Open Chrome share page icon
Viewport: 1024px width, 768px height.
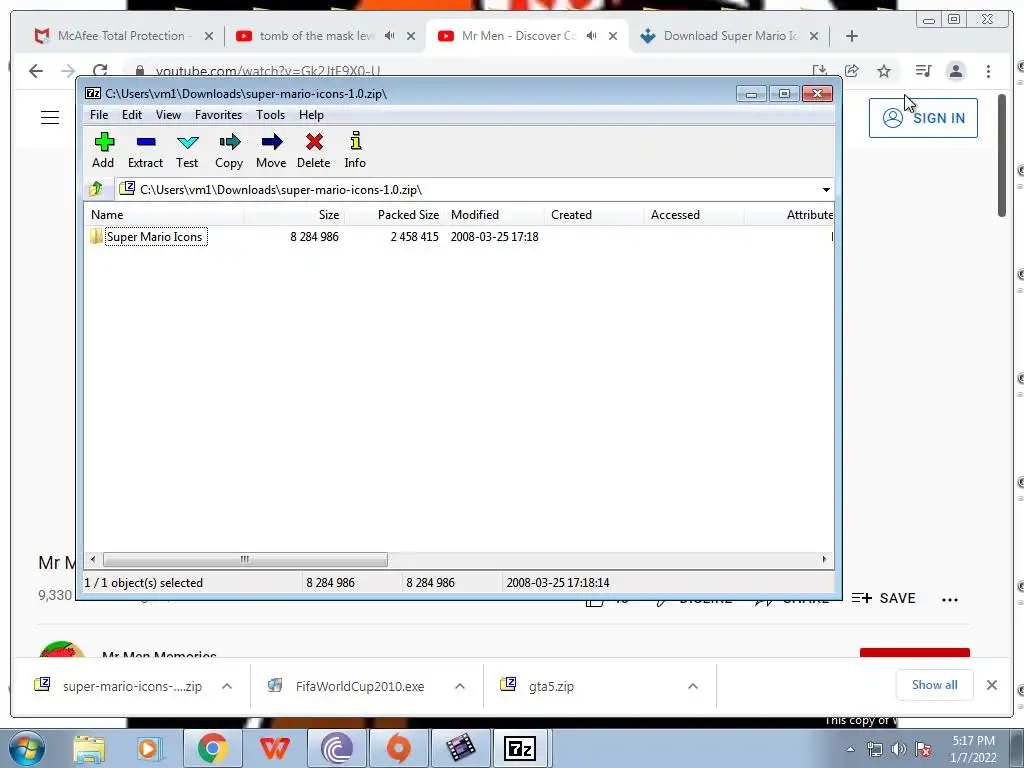852,71
